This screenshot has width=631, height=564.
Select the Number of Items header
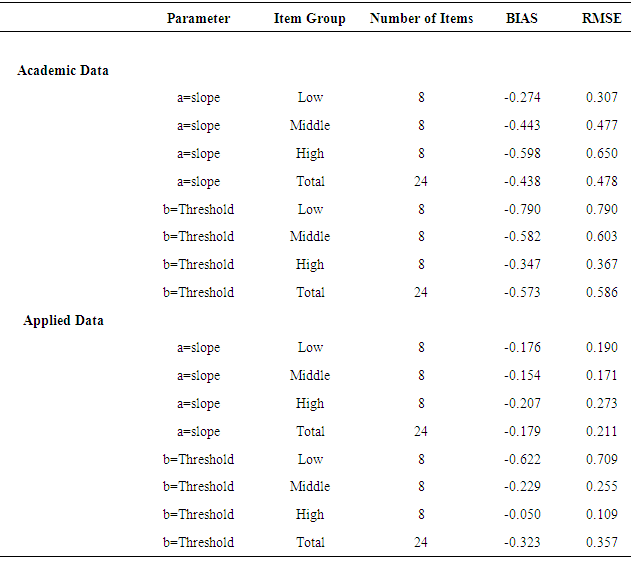(421, 19)
